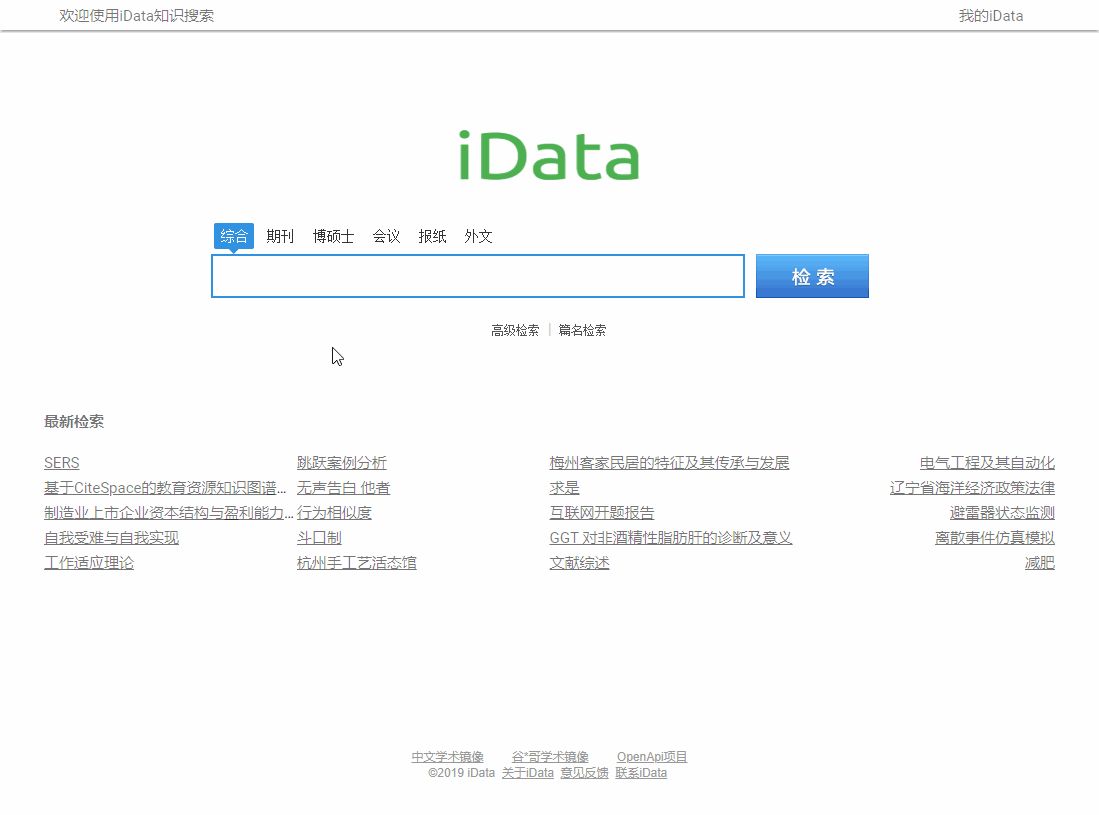Screen dimensions: 1099x815
Task: Open recent search 杭州手工艺活态馆
Action: pos(357,563)
